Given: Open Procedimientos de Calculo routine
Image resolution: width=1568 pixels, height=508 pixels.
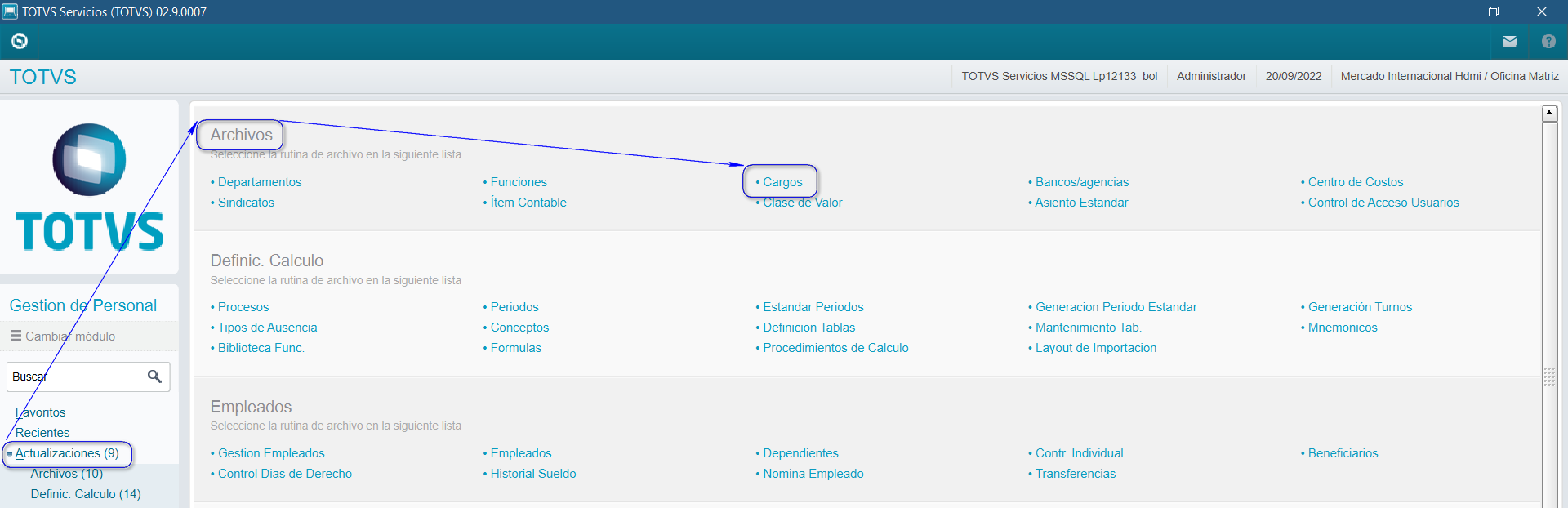Looking at the screenshot, I should 835,348.
